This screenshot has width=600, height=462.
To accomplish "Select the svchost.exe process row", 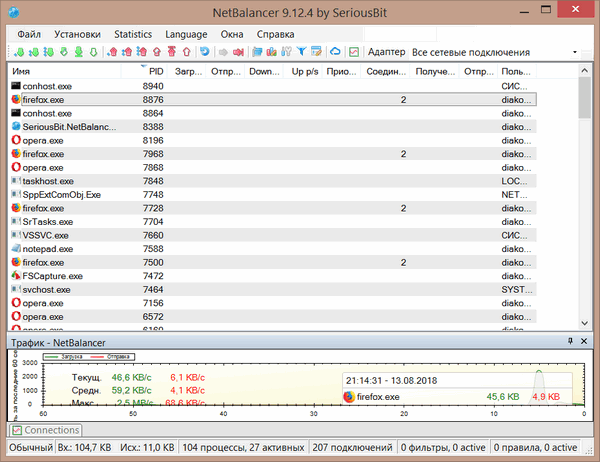I will pyautogui.click(x=272, y=289).
